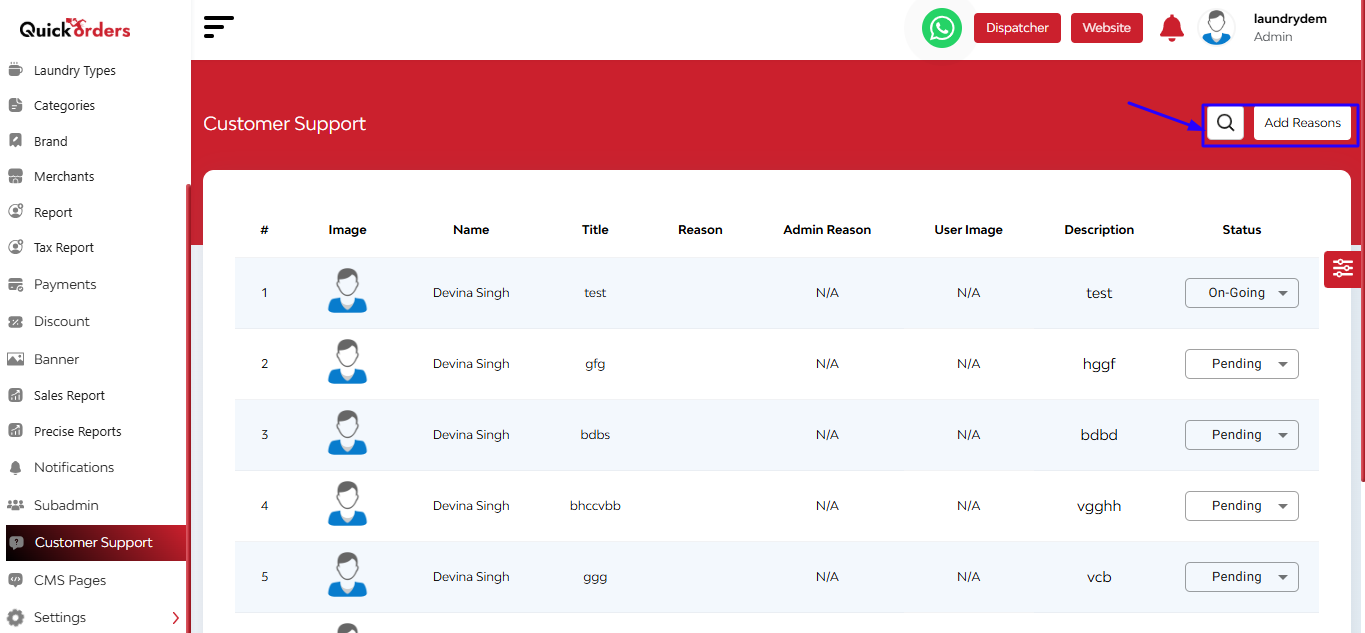The height and width of the screenshot is (633, 1365).
Task: Click the Settings gear icon
Action: pos(15,617)
